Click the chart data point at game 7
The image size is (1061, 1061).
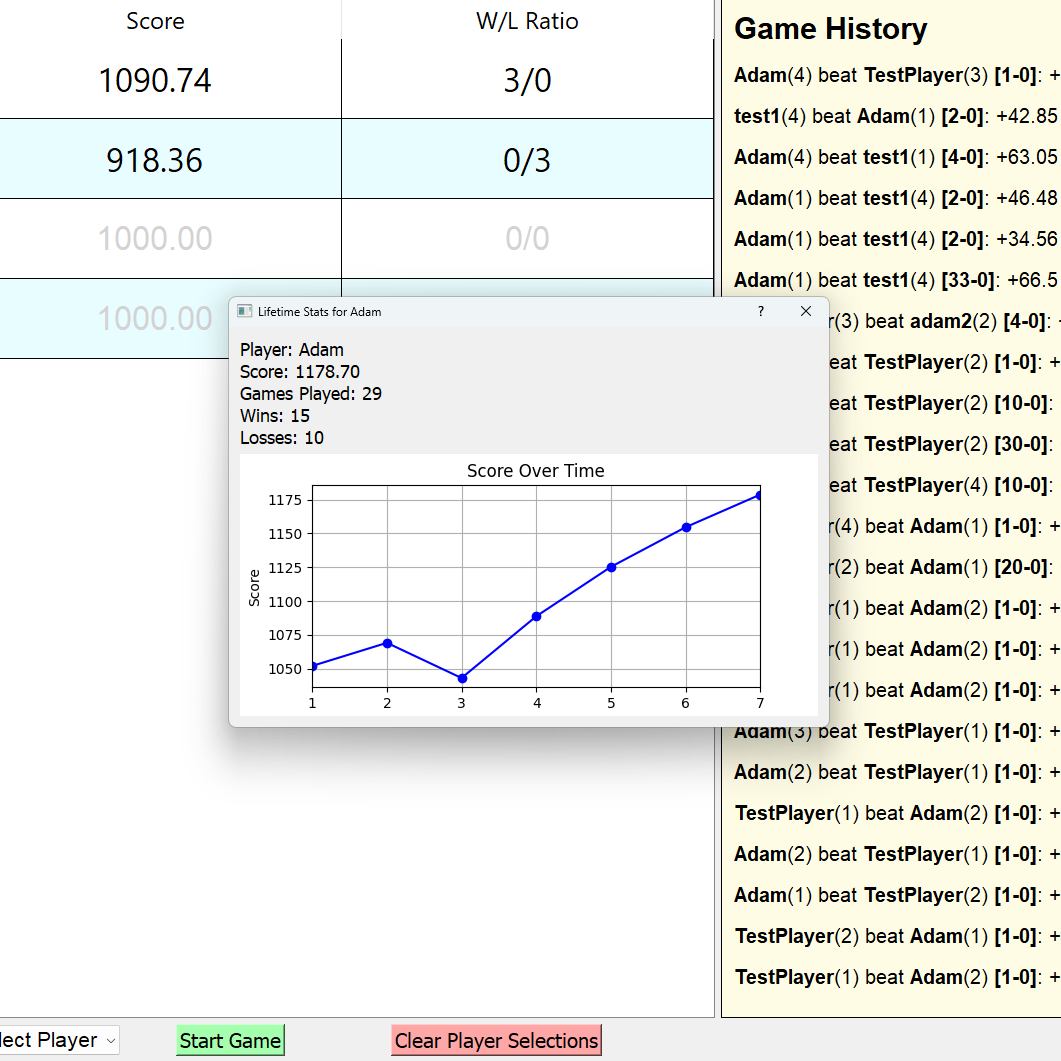pos(759,495)
